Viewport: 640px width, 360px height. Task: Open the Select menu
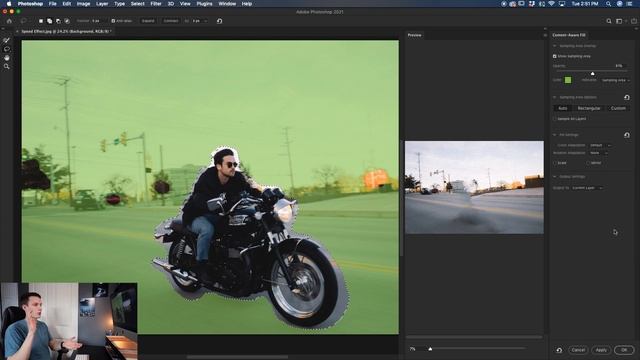[138, 4]
